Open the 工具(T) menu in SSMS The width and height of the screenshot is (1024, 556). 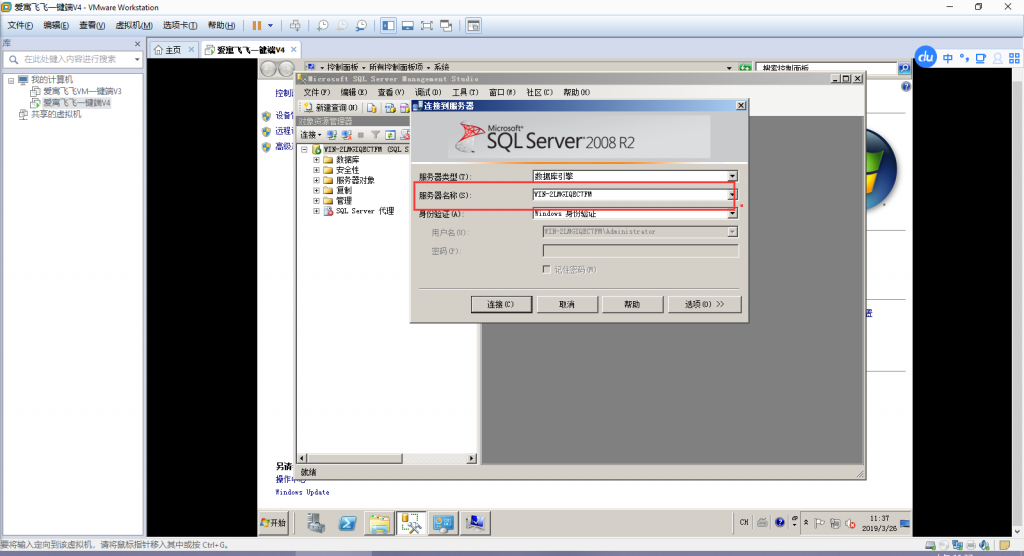click(465, 93)
